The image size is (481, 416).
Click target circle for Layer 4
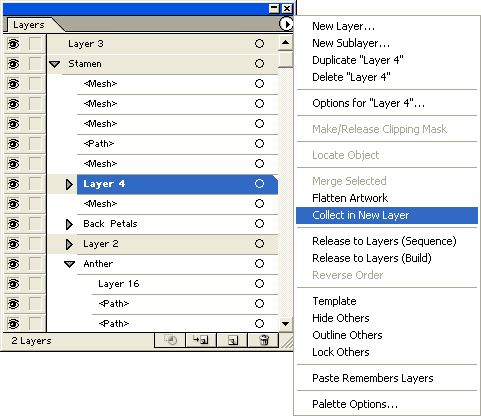pyautogui.click(x=259, y=184)
